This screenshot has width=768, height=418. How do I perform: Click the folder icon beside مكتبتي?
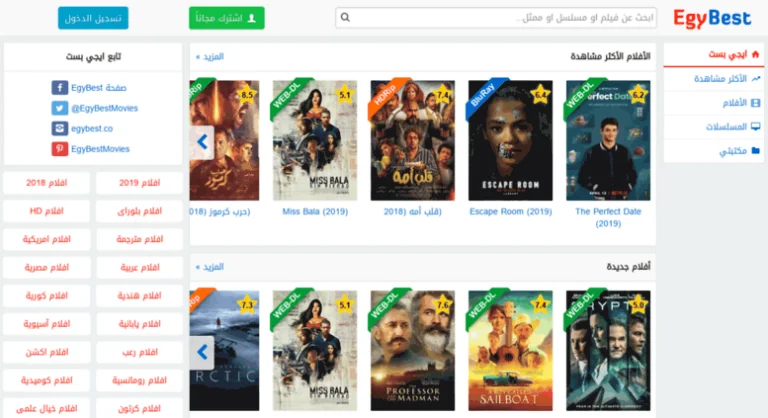756,150
